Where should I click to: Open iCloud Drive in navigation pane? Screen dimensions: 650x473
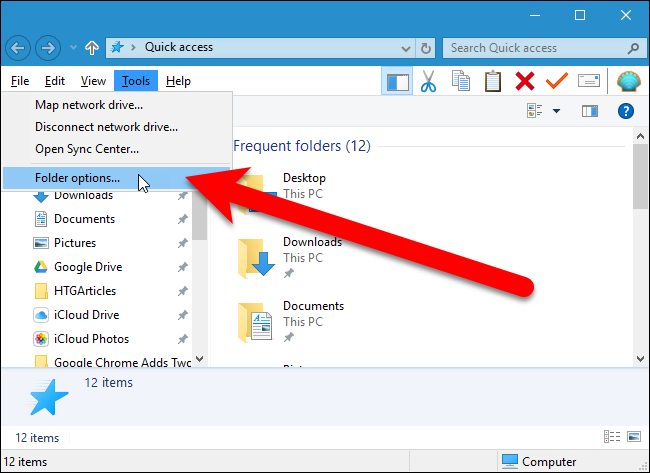(87, 315)
